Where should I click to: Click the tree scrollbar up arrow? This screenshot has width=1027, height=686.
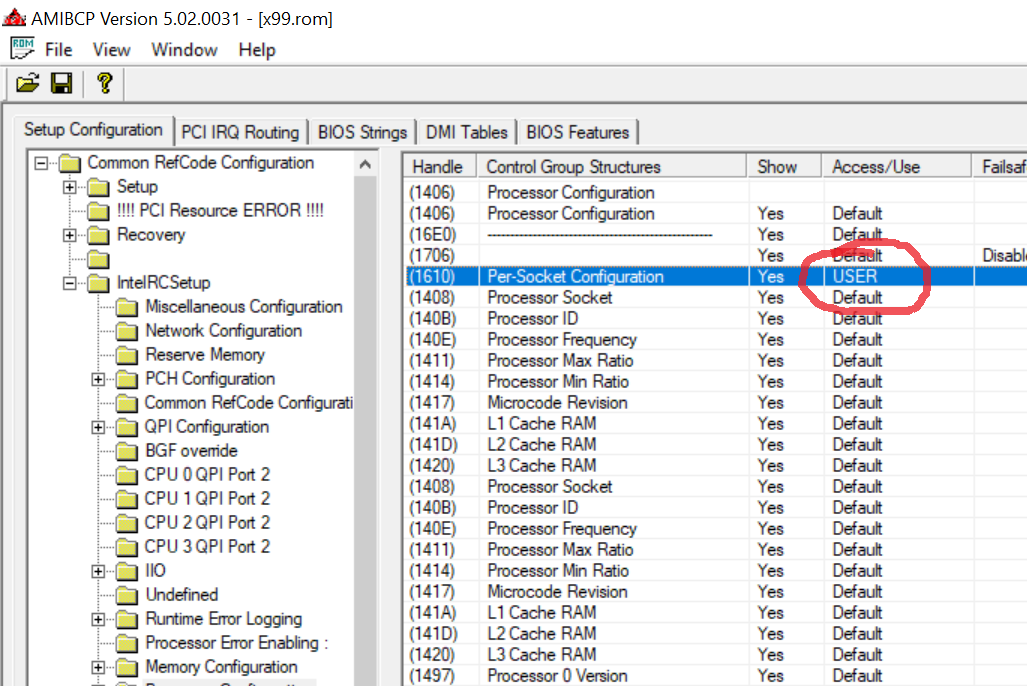tap(365, 164)
